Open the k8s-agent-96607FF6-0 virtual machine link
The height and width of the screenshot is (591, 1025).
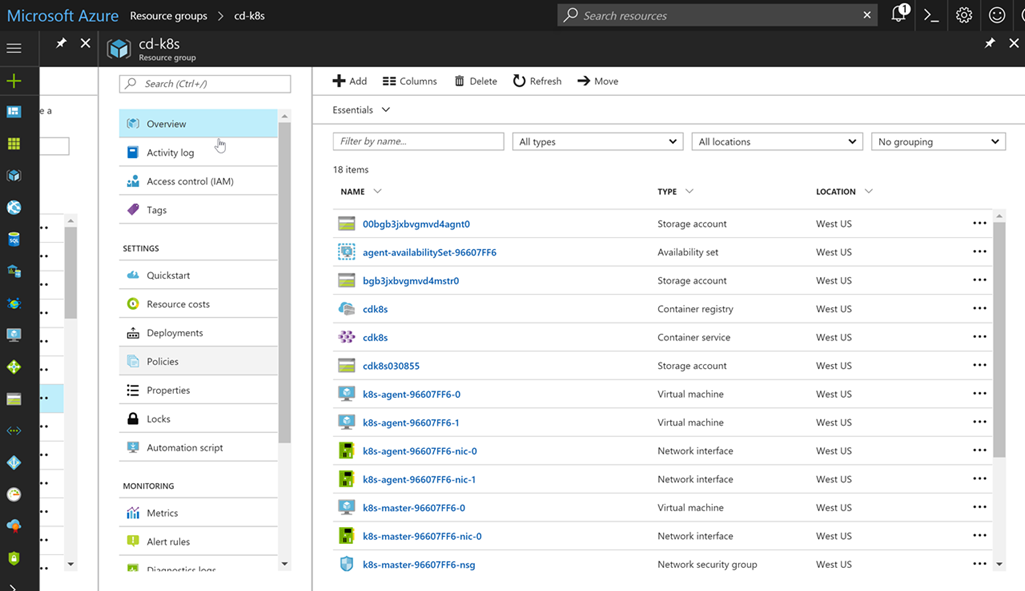pos(411,394)
